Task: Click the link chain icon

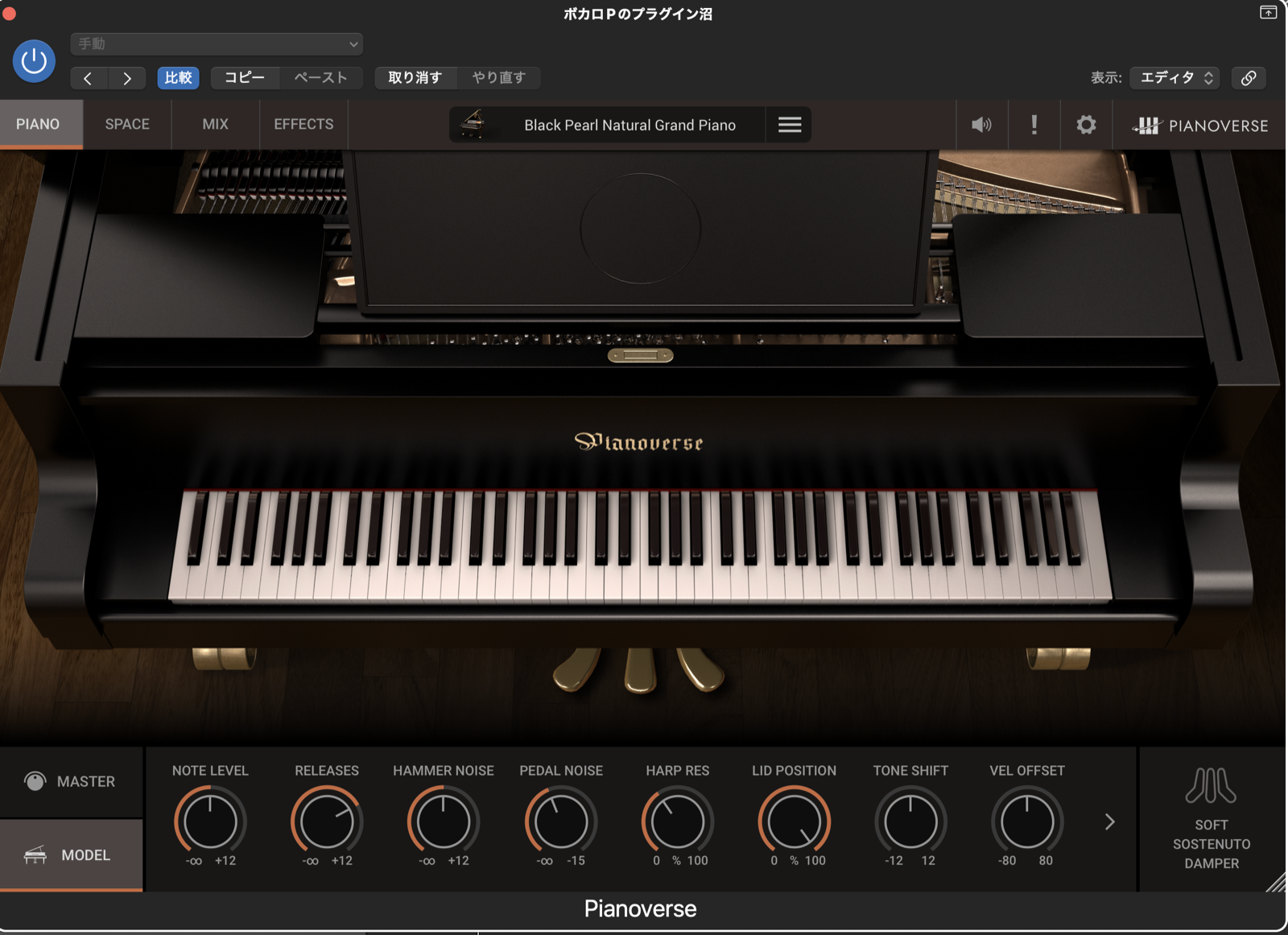Action: [x=1249, y=78]
